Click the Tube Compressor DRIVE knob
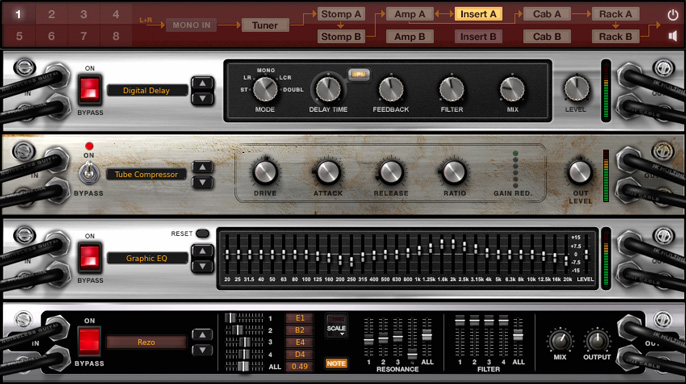 click(x=265, y=172)
